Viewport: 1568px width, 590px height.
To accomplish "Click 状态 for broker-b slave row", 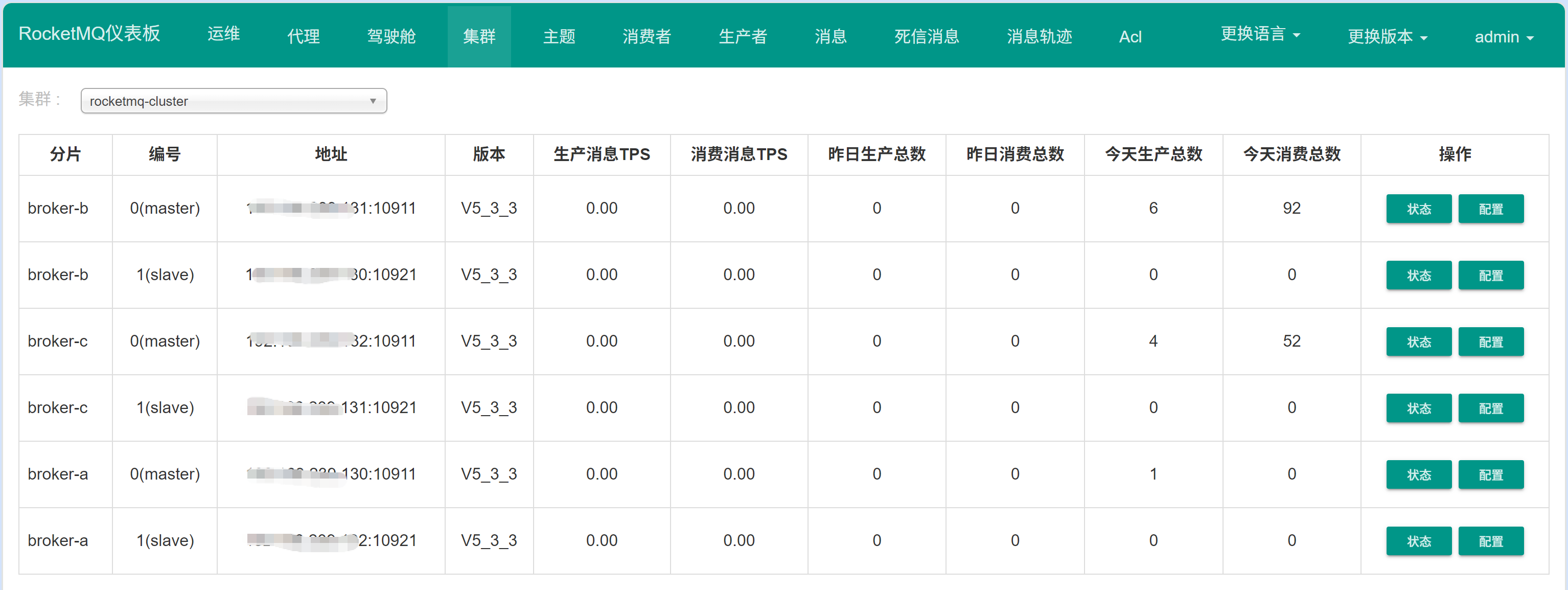I will point(1418,275).
